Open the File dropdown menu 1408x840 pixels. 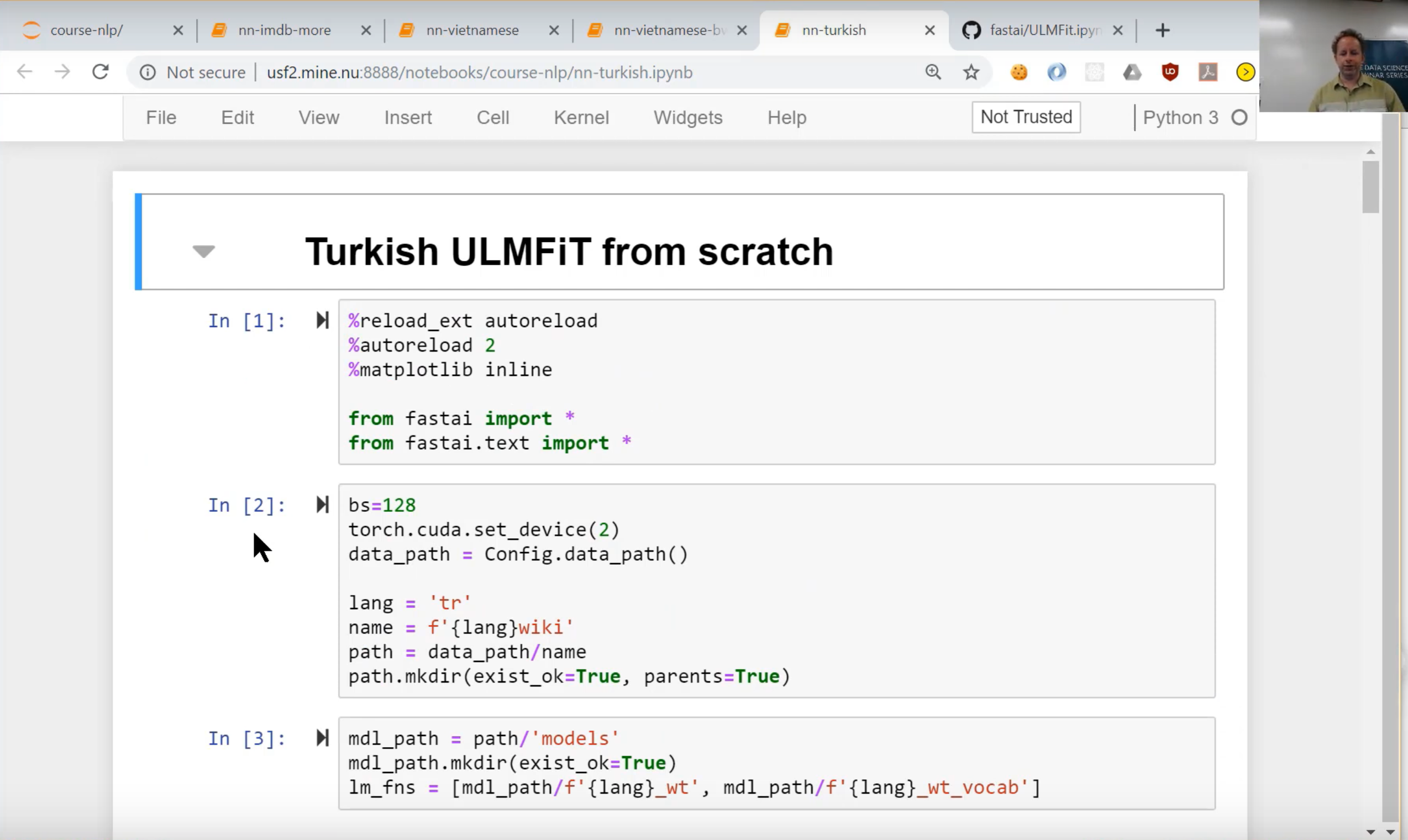[x=161, y=117]
